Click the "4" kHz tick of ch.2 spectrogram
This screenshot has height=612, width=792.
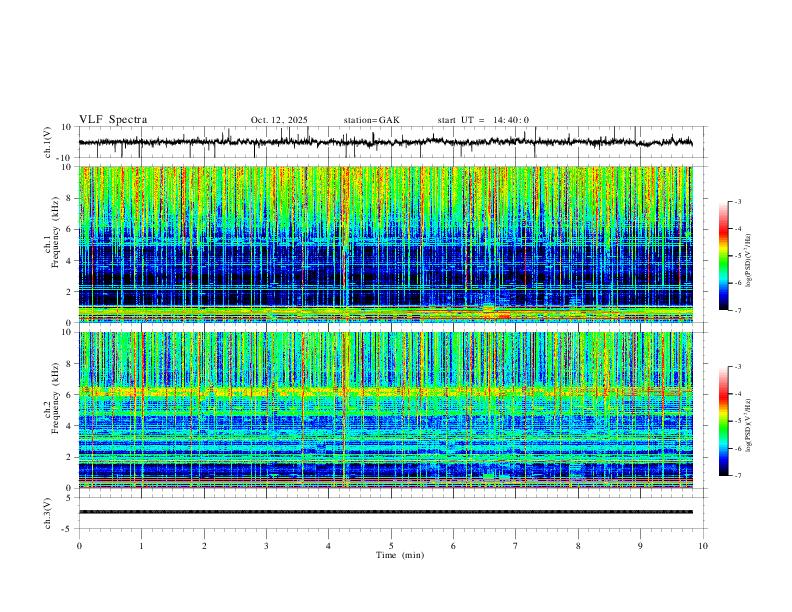pyautogui.click(x=69, y=426)
